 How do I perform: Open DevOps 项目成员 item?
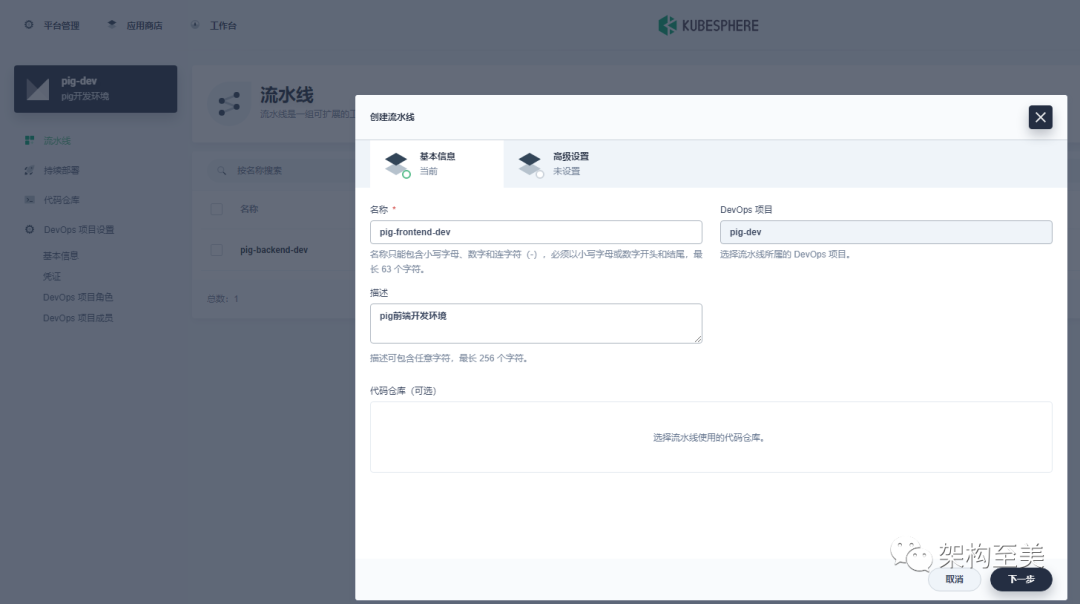(x=78, y=317)
